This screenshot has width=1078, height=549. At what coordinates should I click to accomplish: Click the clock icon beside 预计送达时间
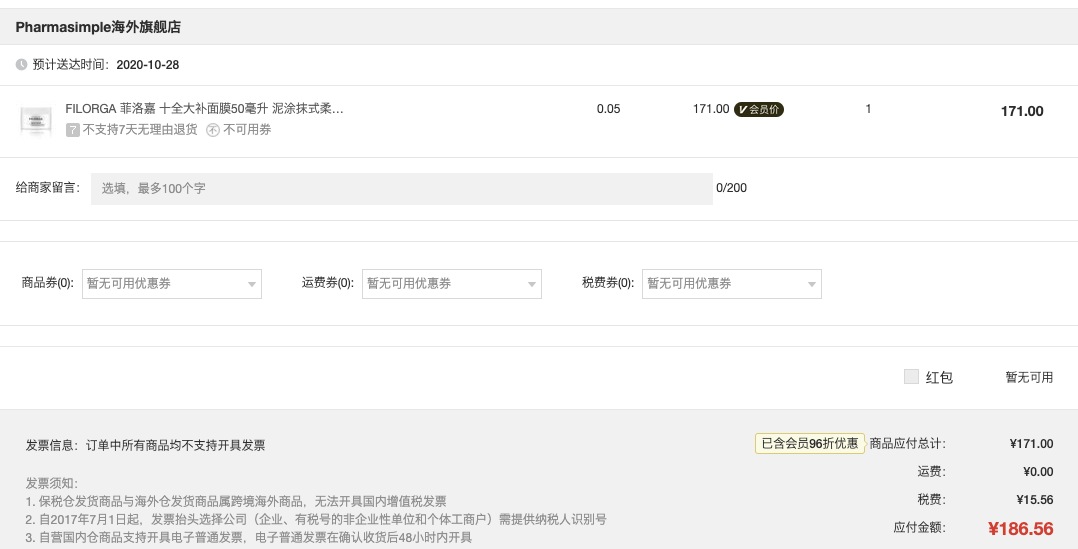(x=21, y=65)
